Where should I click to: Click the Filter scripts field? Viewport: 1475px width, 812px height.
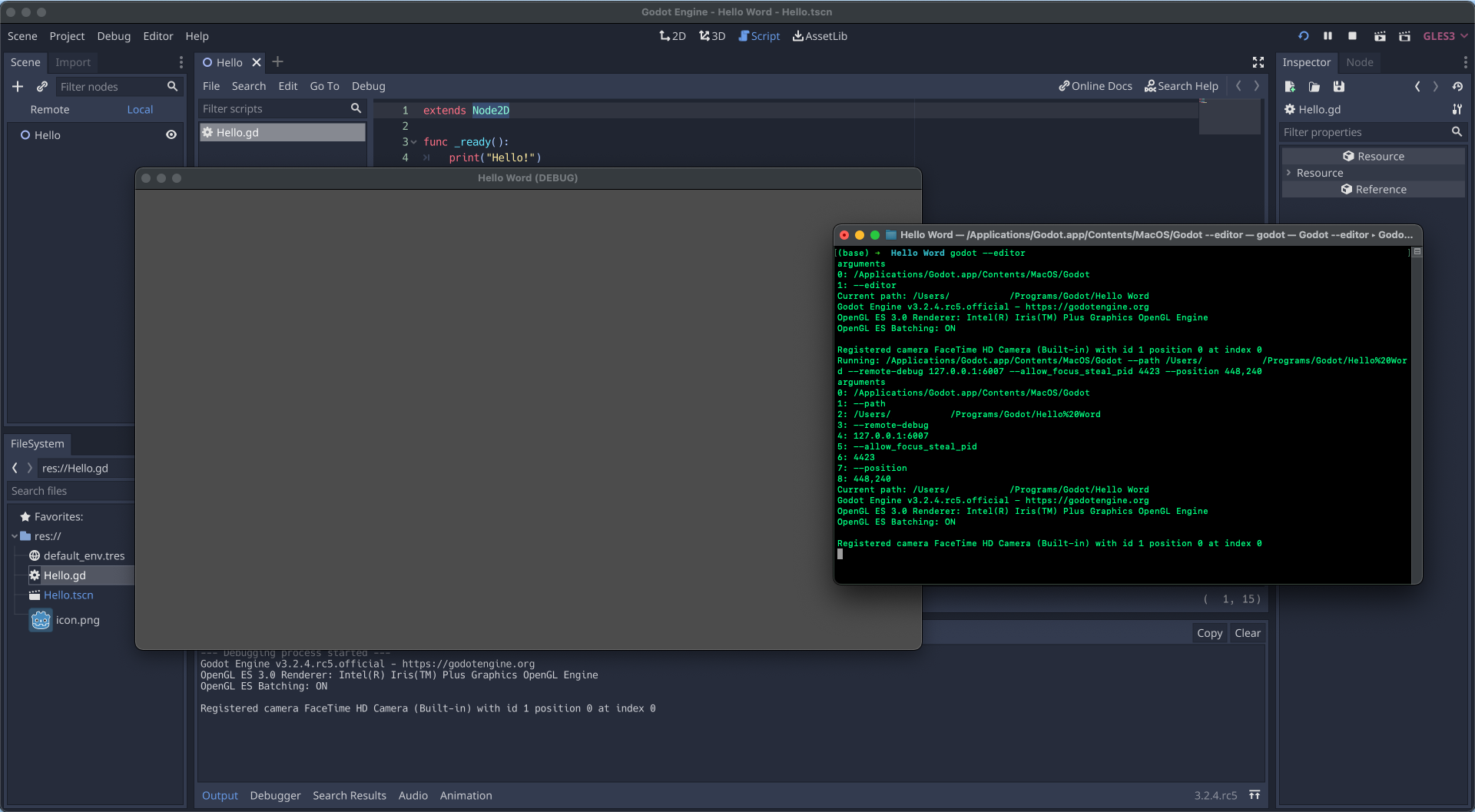(x=281, y=109)
